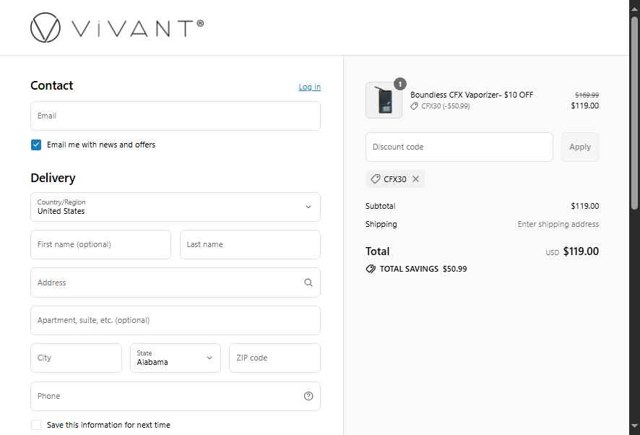
Task: Click the First name (optional) field
Action: coord(101,244)
